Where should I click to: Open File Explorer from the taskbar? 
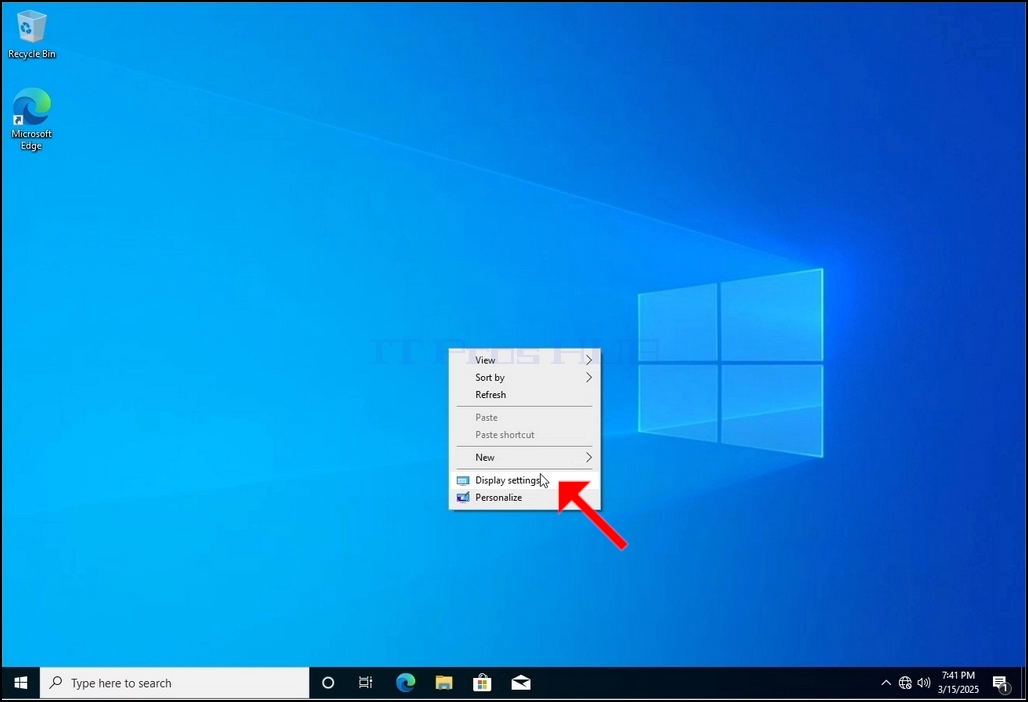pyautogui.click(x=444, y=683)
